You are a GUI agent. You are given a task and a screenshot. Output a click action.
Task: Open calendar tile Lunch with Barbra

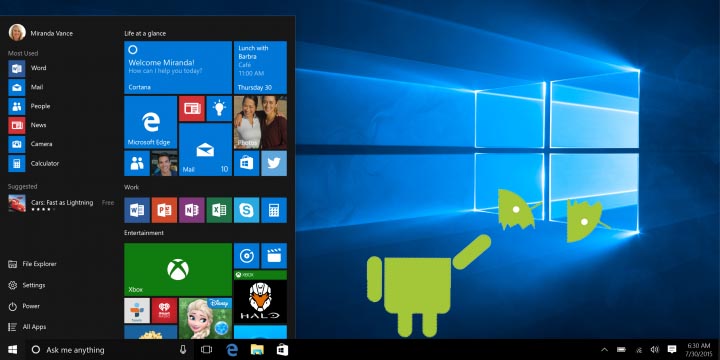pos(260,68)
